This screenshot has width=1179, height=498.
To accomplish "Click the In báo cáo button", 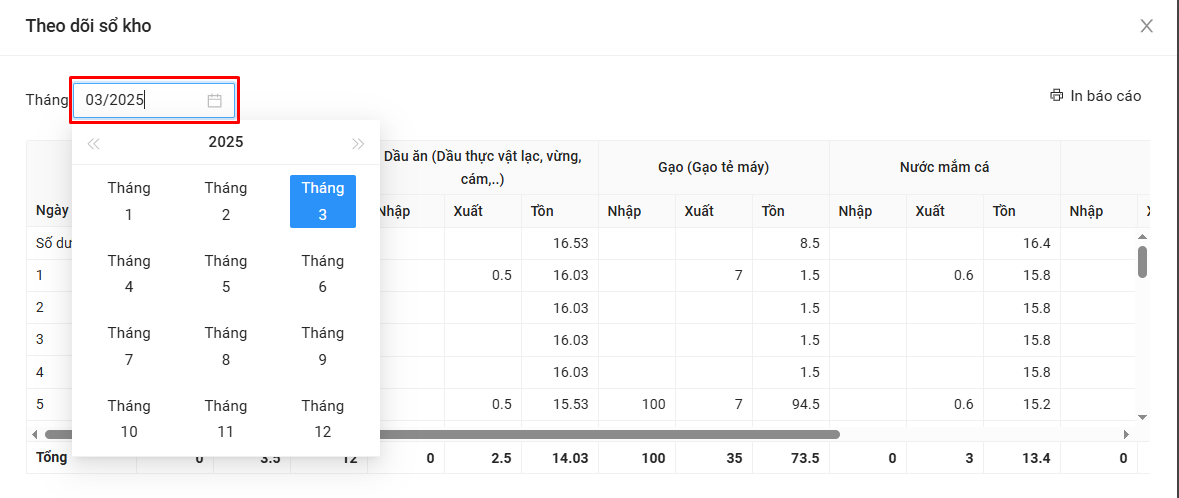I will (x=1095, y=96).
